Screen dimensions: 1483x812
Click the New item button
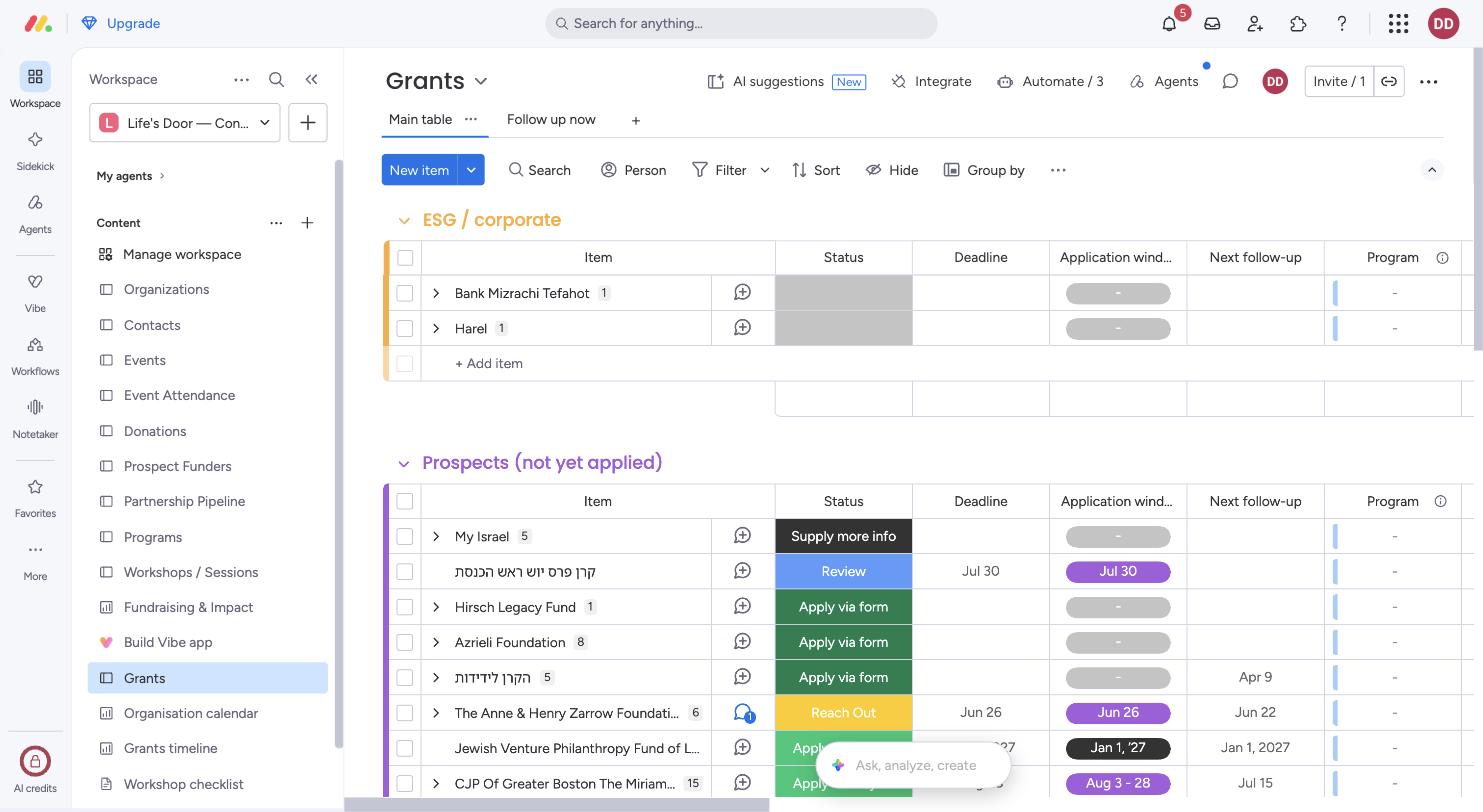[x=420, y=170]
